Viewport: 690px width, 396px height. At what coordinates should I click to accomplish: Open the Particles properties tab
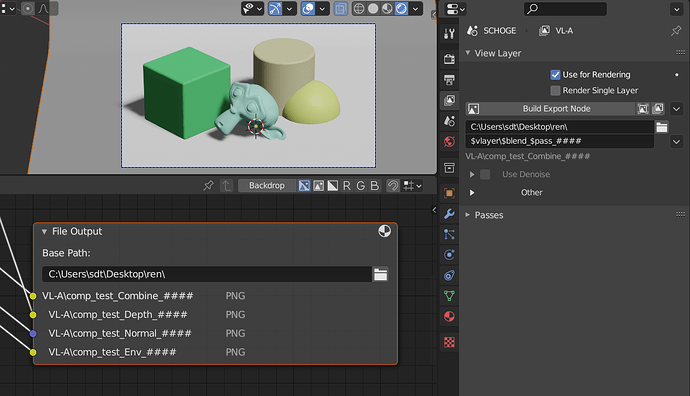[x=449, y=235]
